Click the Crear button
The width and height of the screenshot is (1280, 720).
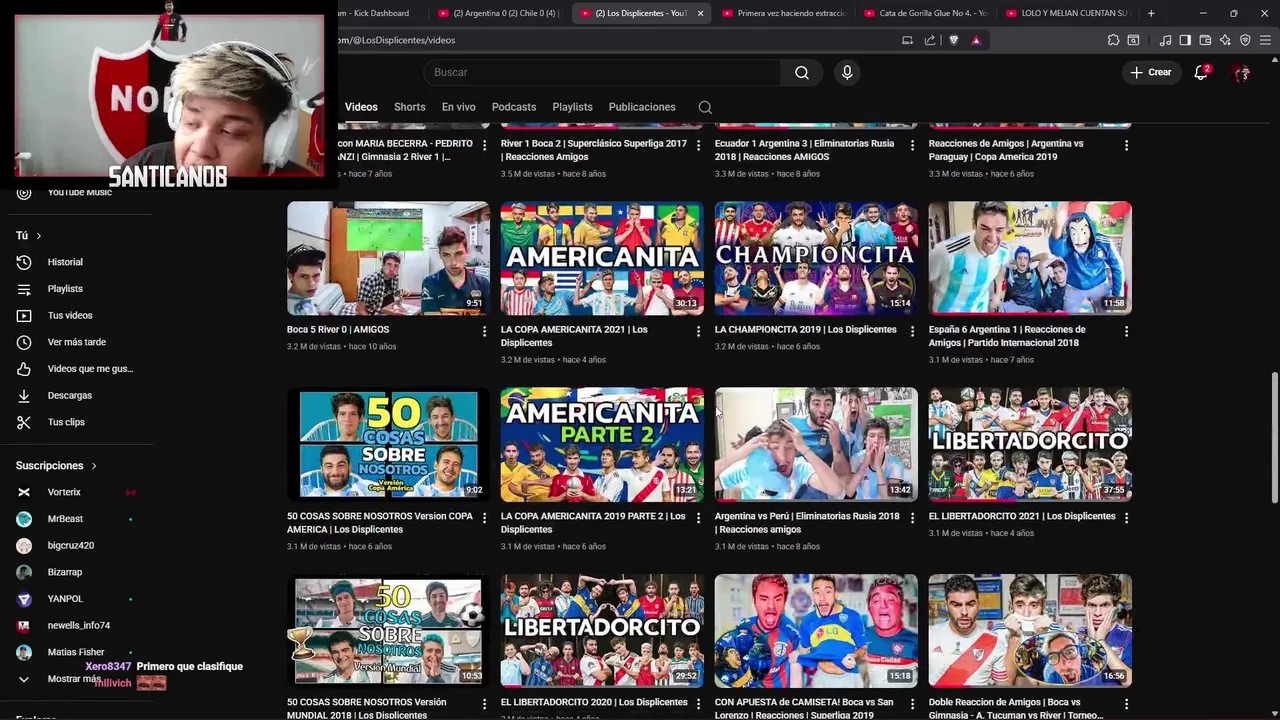1151,72
